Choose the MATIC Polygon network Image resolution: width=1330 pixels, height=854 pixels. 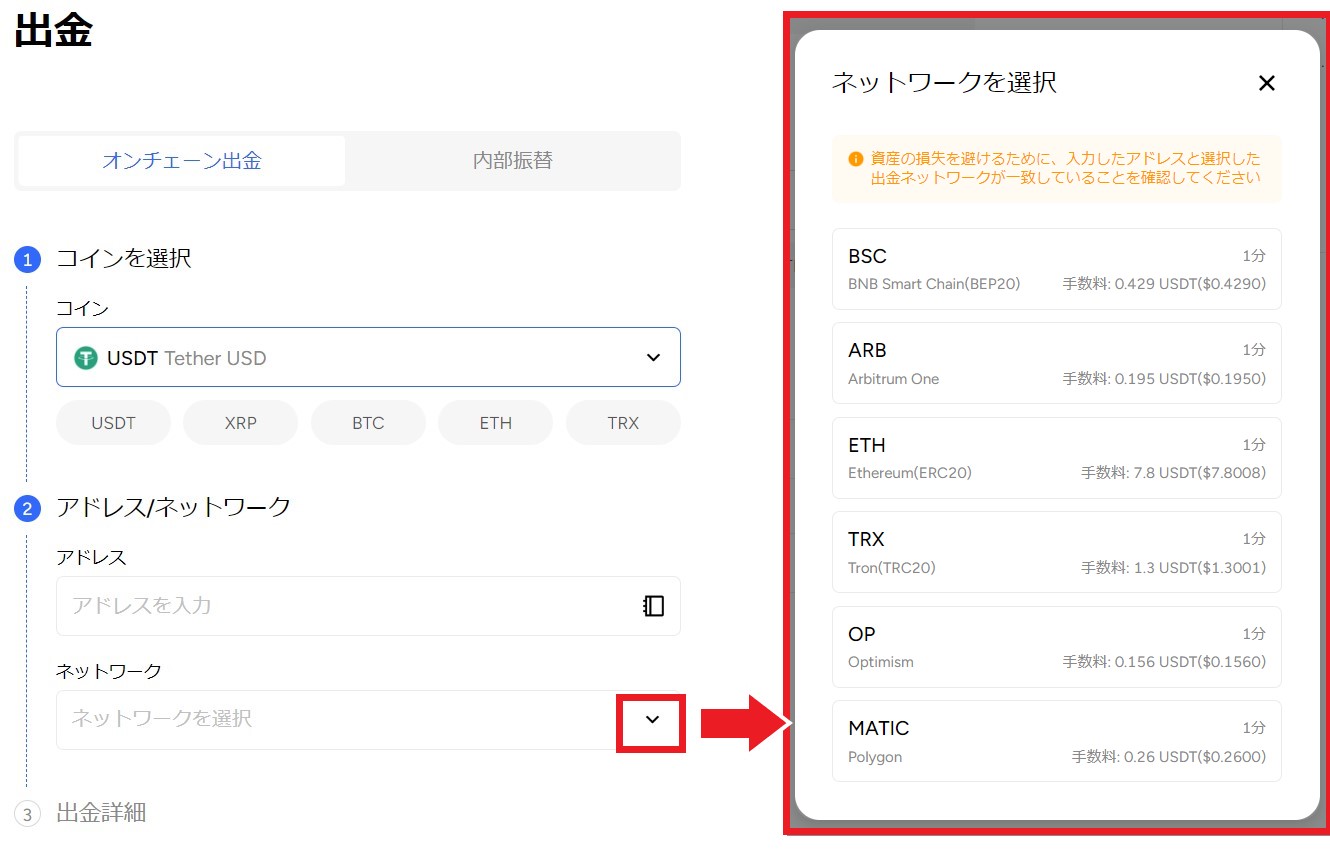[x=1057, y=741]
